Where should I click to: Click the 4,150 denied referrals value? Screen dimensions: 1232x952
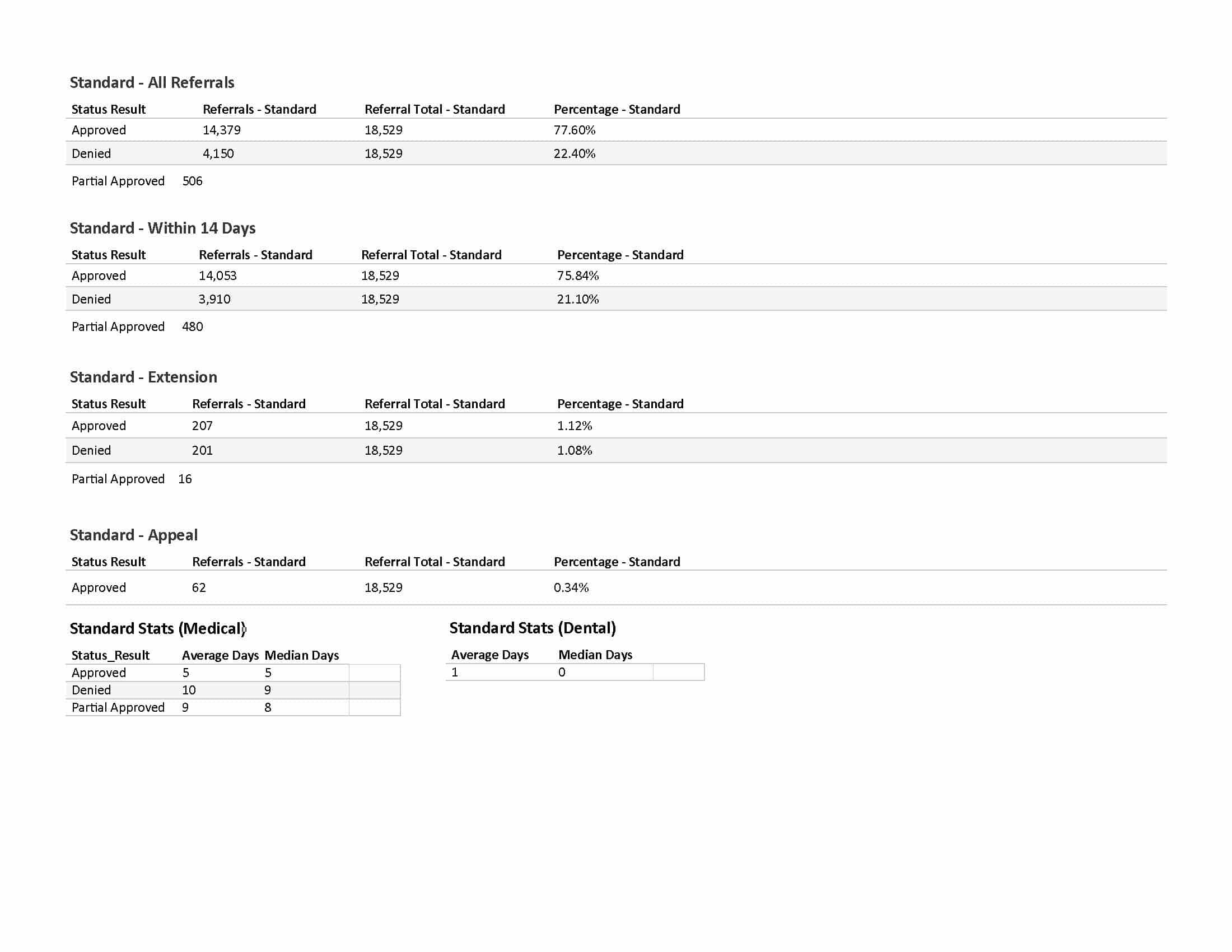coord(218,153)
